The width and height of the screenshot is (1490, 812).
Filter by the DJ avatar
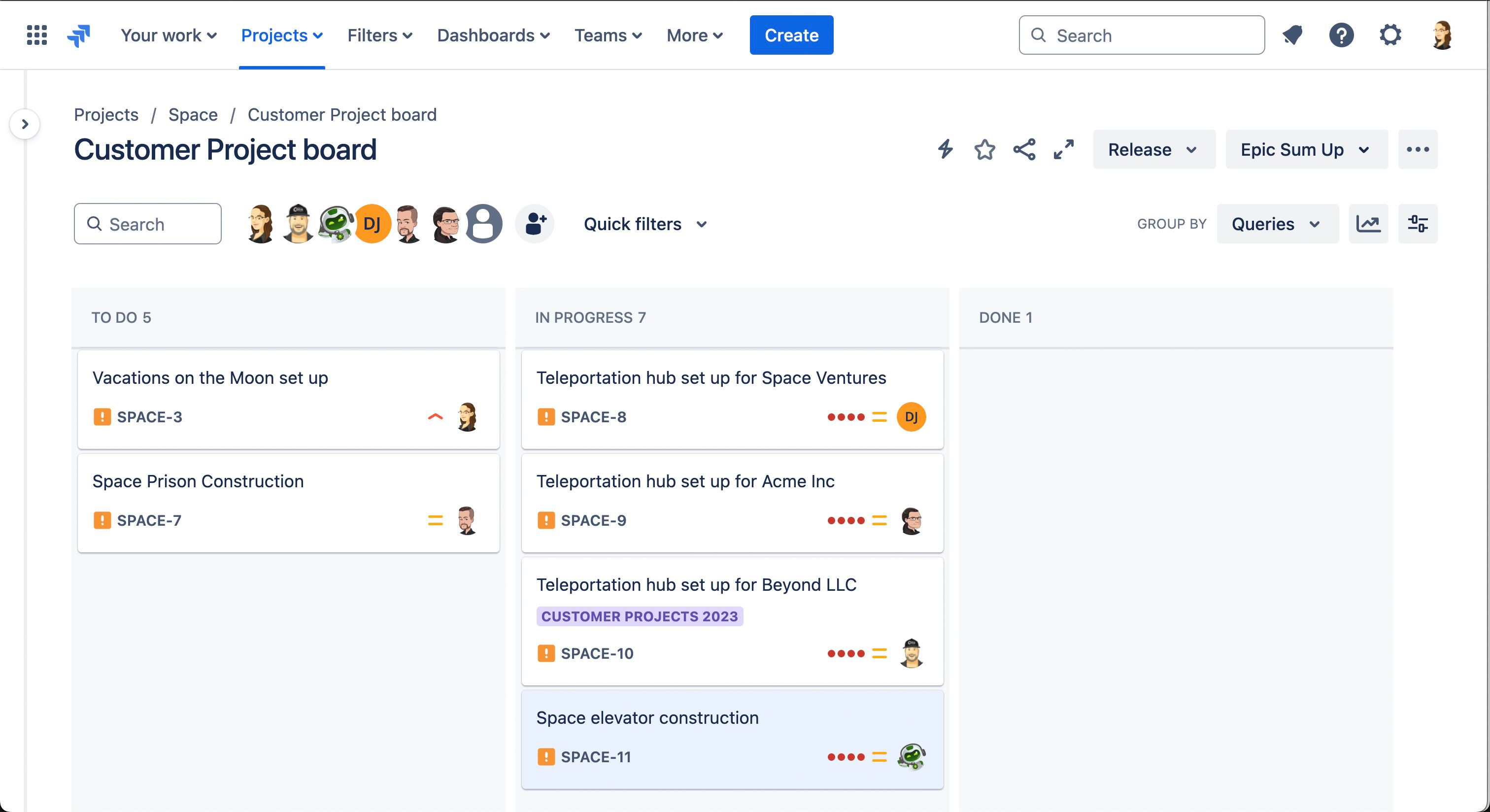[372, 224]
